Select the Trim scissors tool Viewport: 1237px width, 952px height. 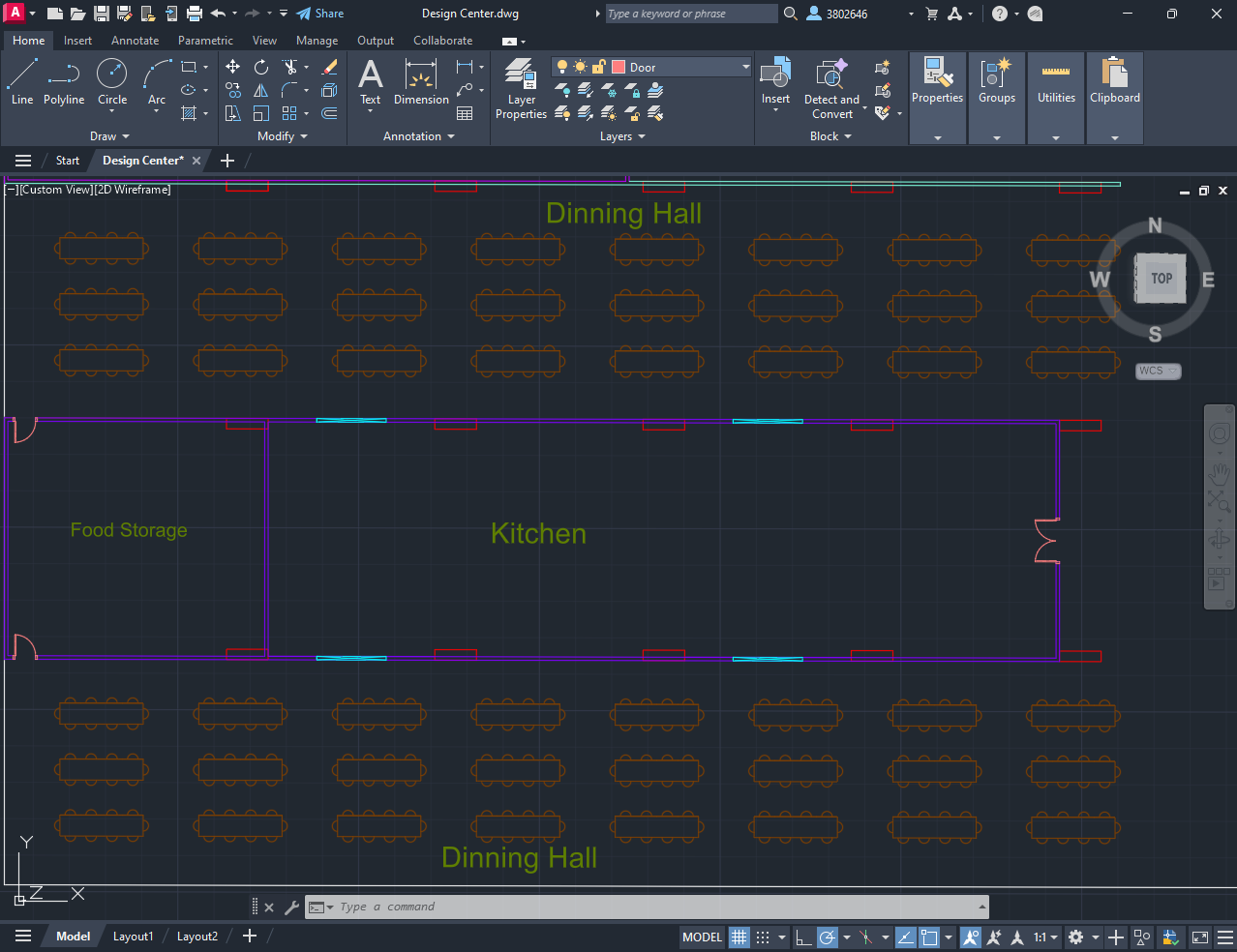[x=289, y=67]
